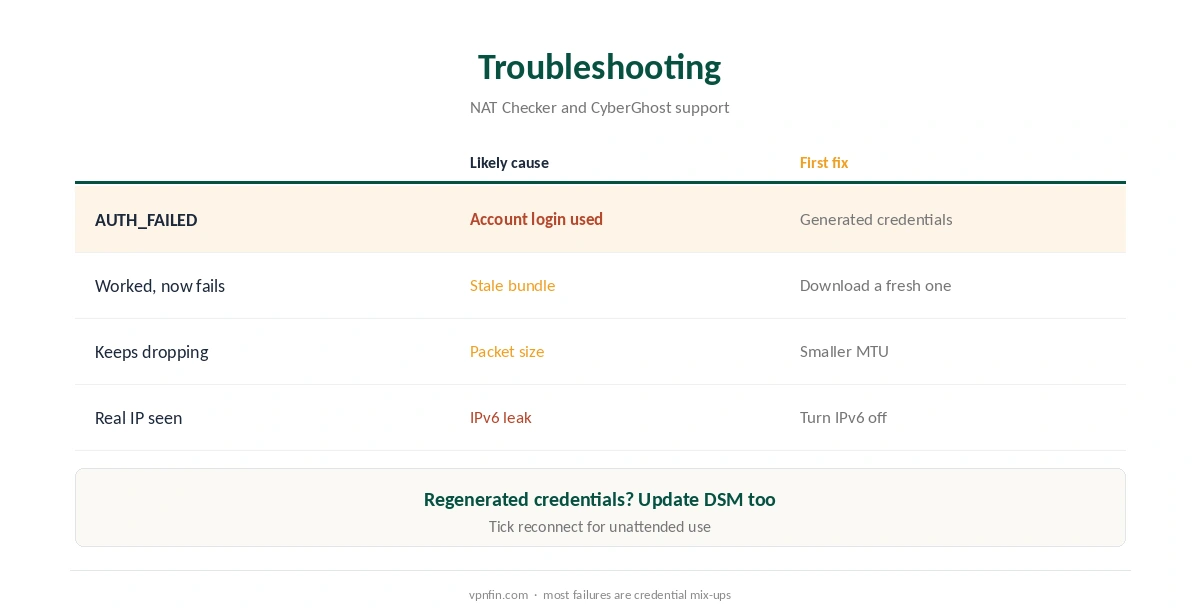Click the 'First fix' column header
This screenshot has width=1200, height=614.
tap(824, 163)
